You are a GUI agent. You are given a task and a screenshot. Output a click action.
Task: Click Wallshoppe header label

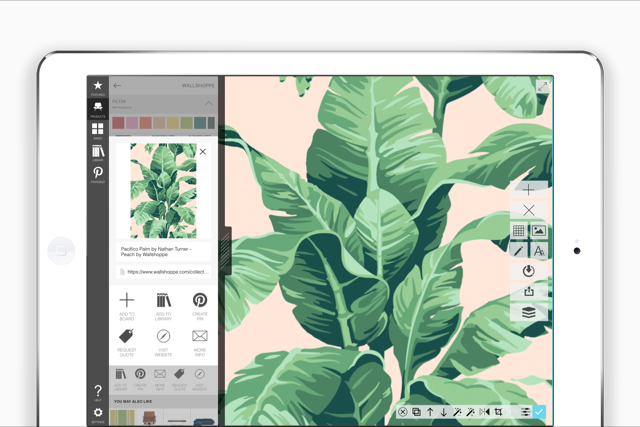click(198, 85)
